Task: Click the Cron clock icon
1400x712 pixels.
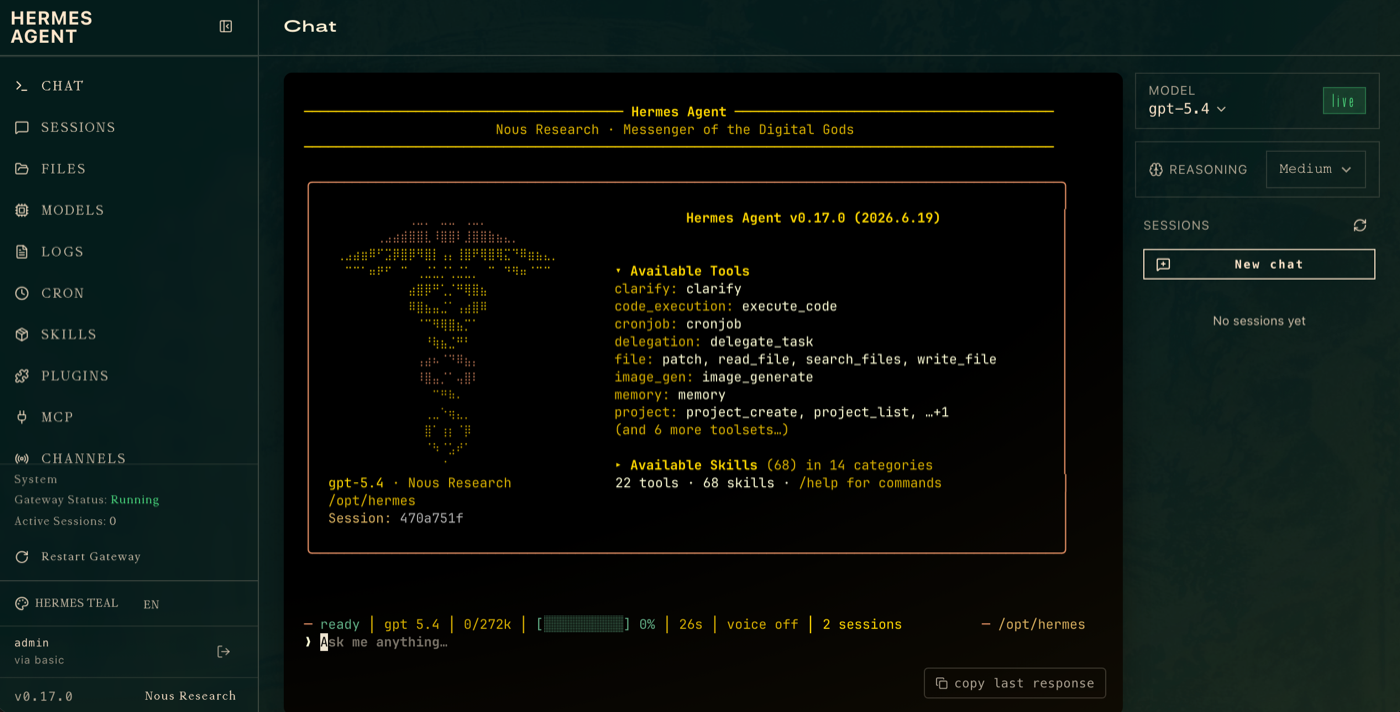Action: (x=22, y=294)
